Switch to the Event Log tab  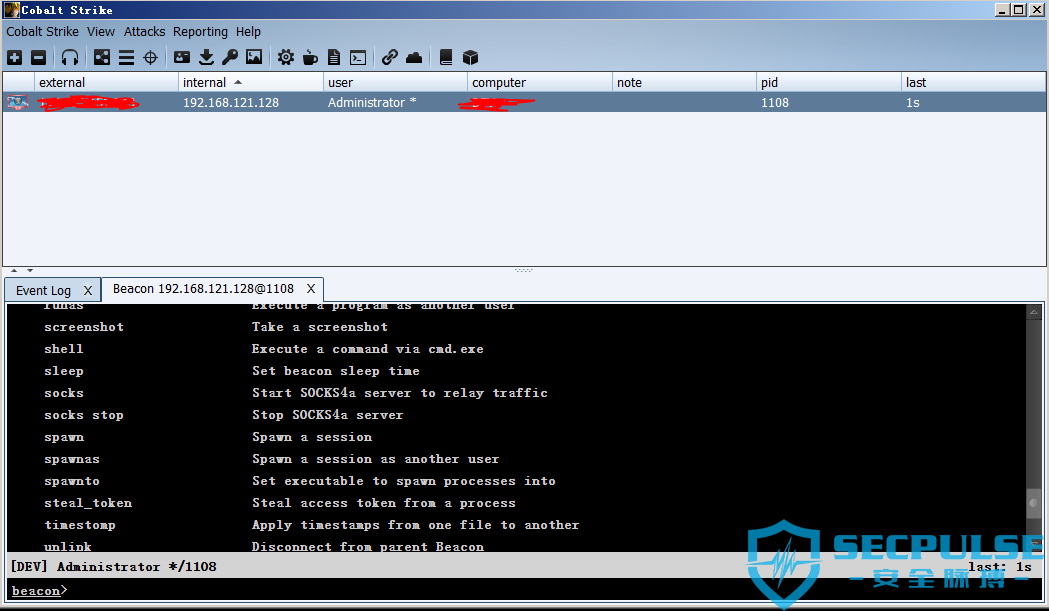pos(43,290)
